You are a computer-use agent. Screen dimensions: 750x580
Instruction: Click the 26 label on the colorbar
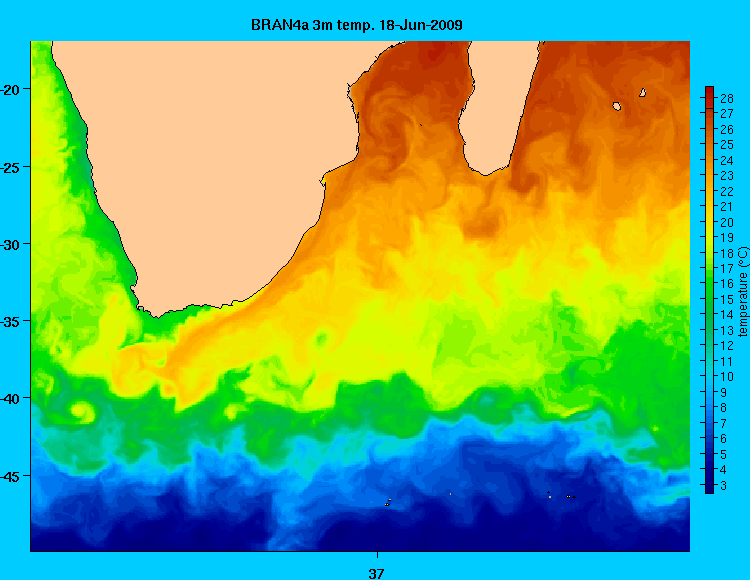coord(727,130)
